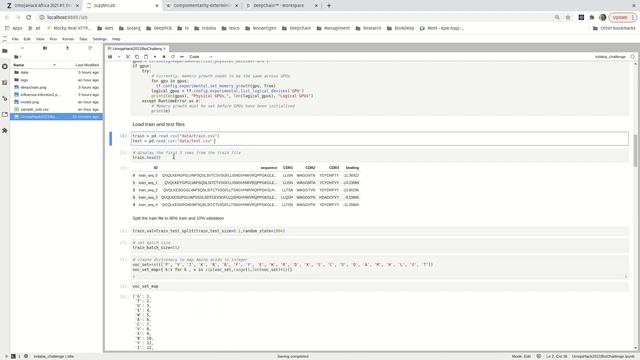The image size is (640, 360).
Task: Open the extension manager puzzle icon
Action: [5, 131]
